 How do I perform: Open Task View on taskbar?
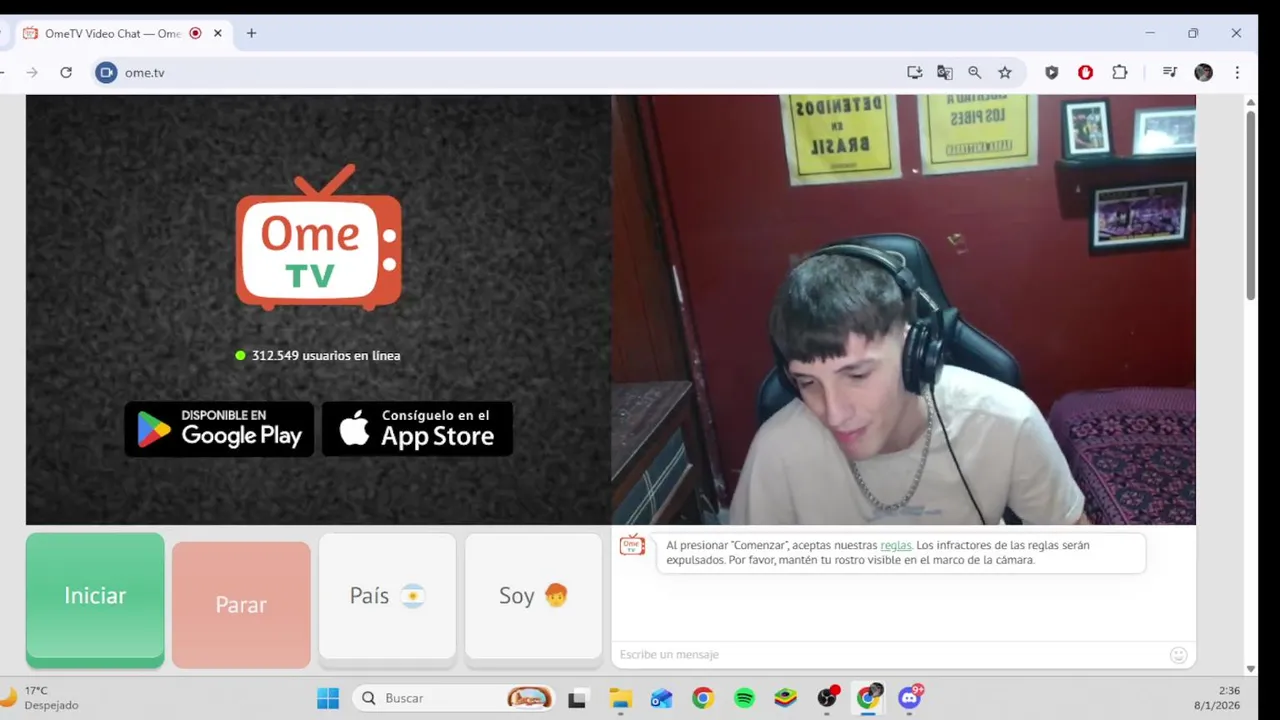point(577,698)
